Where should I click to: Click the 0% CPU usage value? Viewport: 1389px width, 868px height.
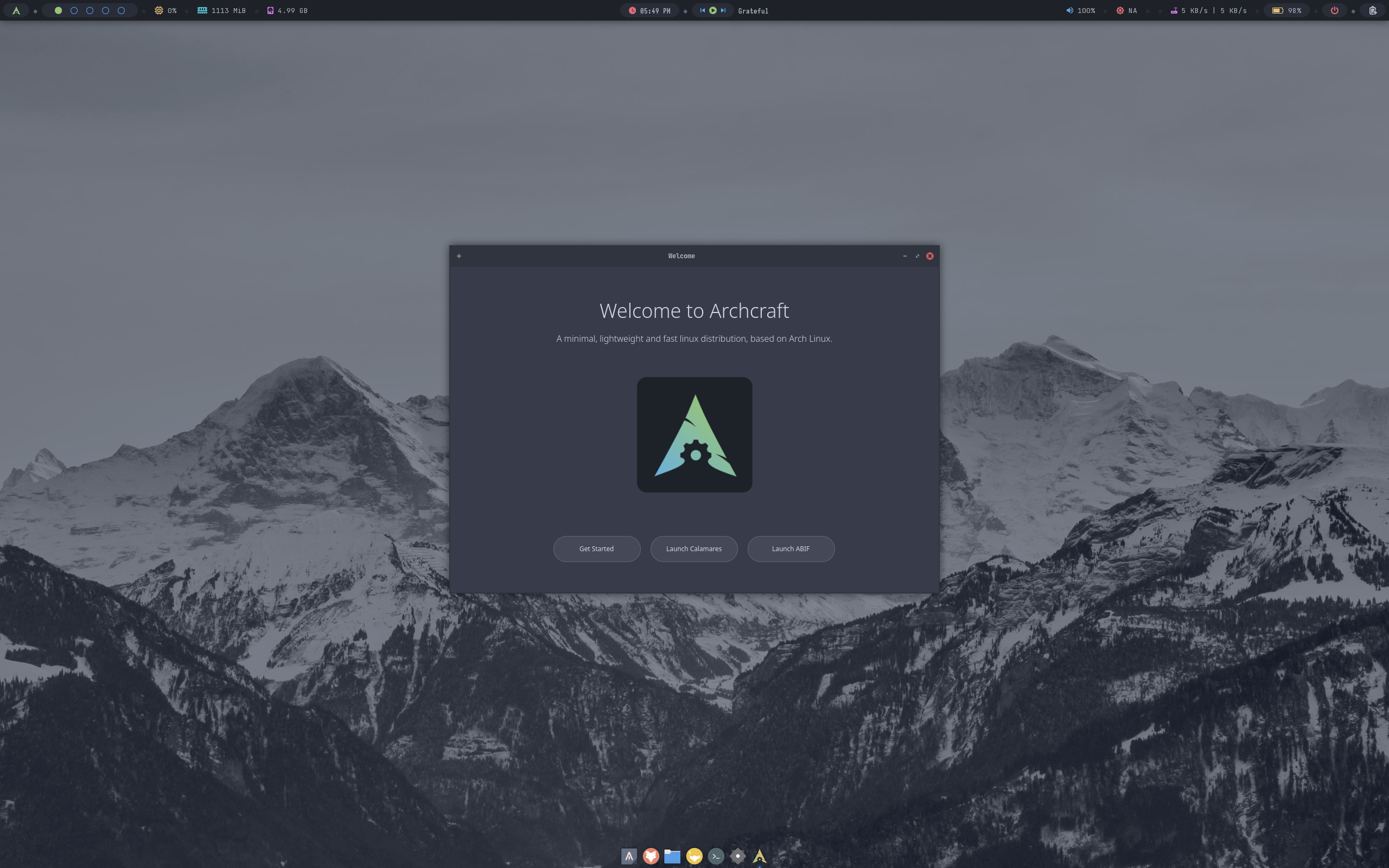click(x=172, y=11)
